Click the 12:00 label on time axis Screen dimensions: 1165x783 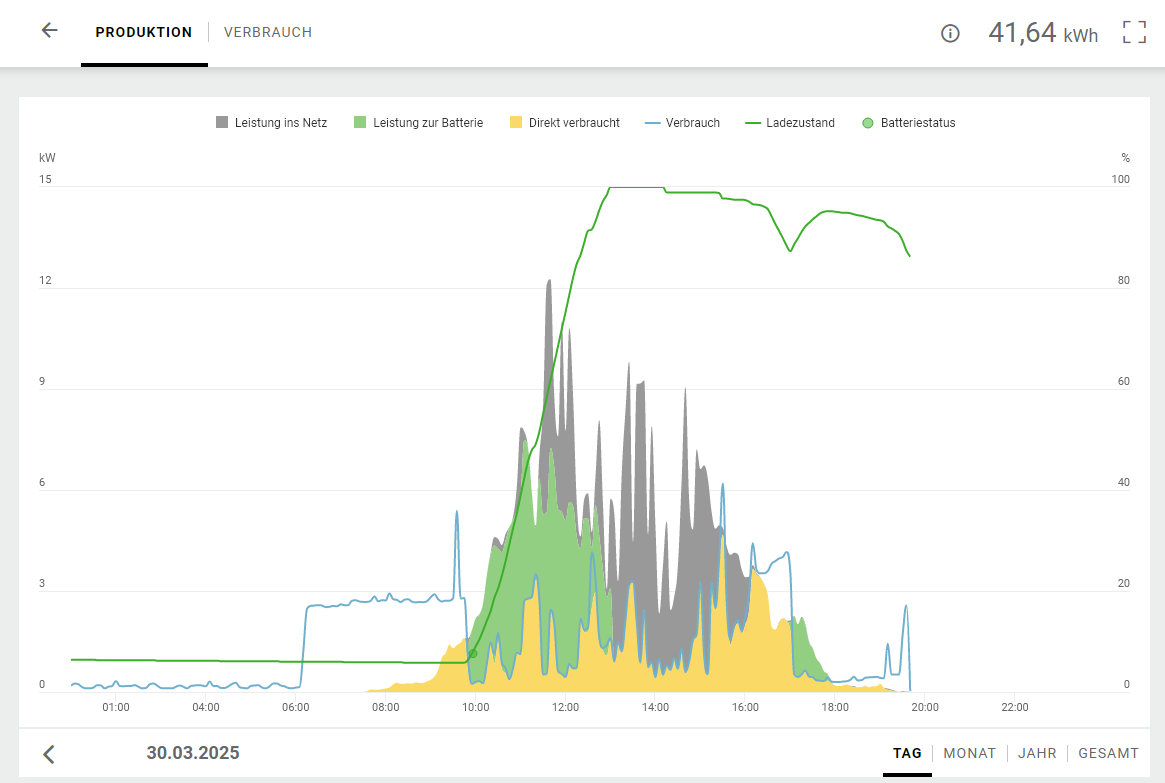click(x=565, y=707)
